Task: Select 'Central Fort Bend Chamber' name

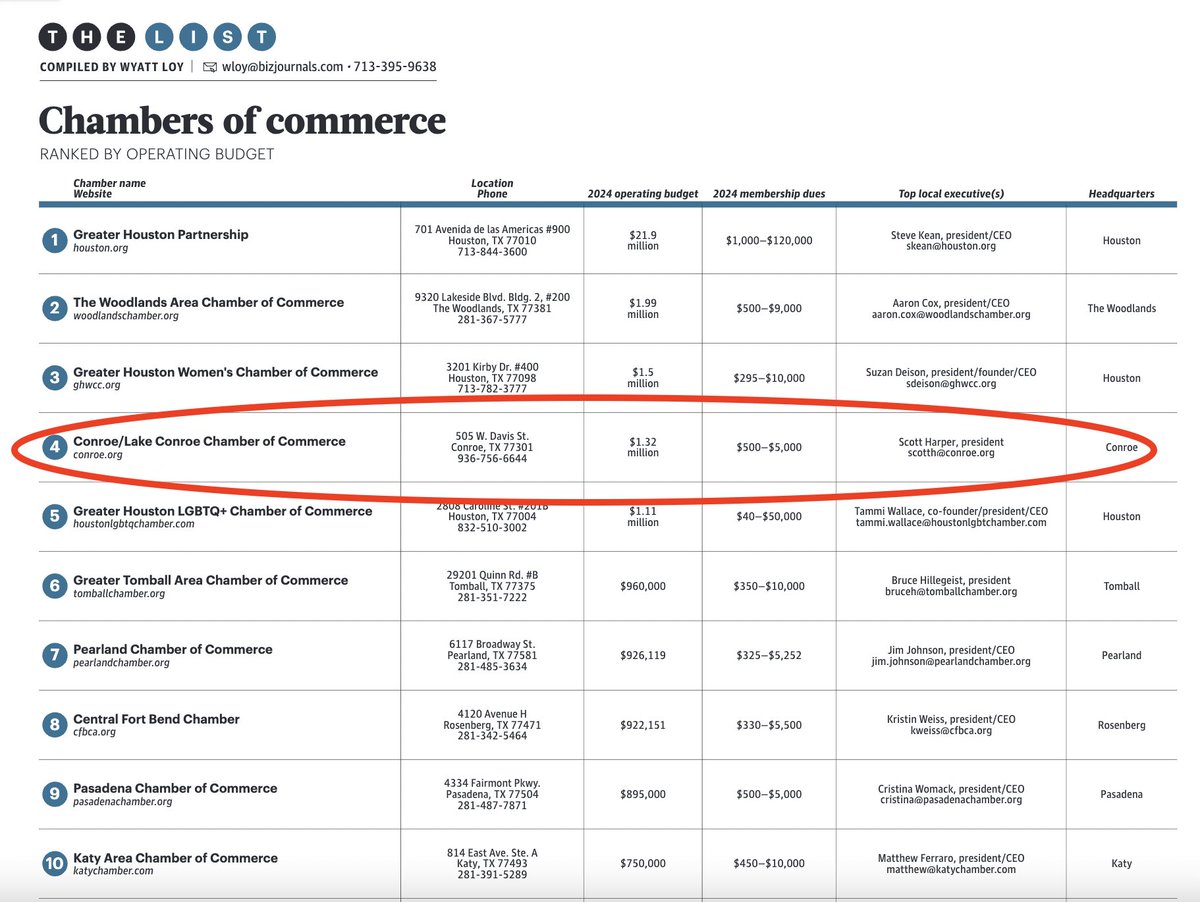Action: [x=156, y=719]
